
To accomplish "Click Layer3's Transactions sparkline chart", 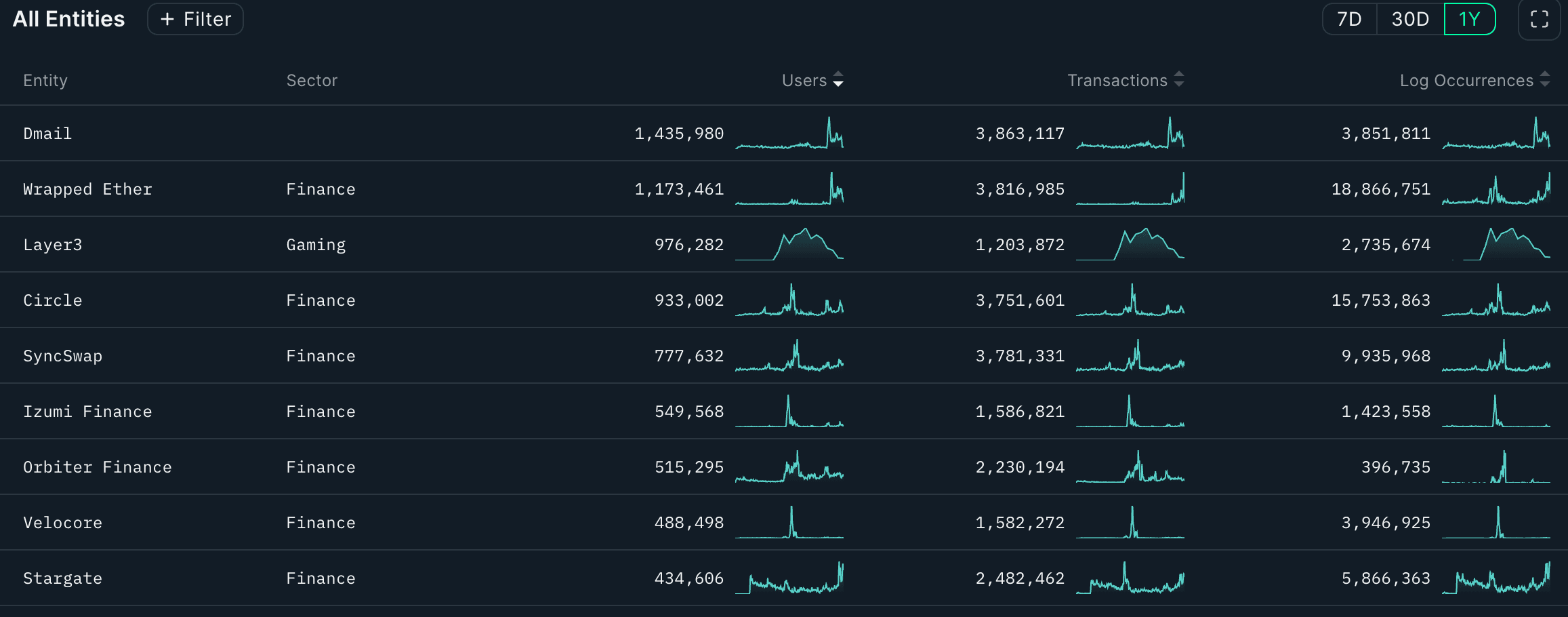I will tap(1130, 244).
